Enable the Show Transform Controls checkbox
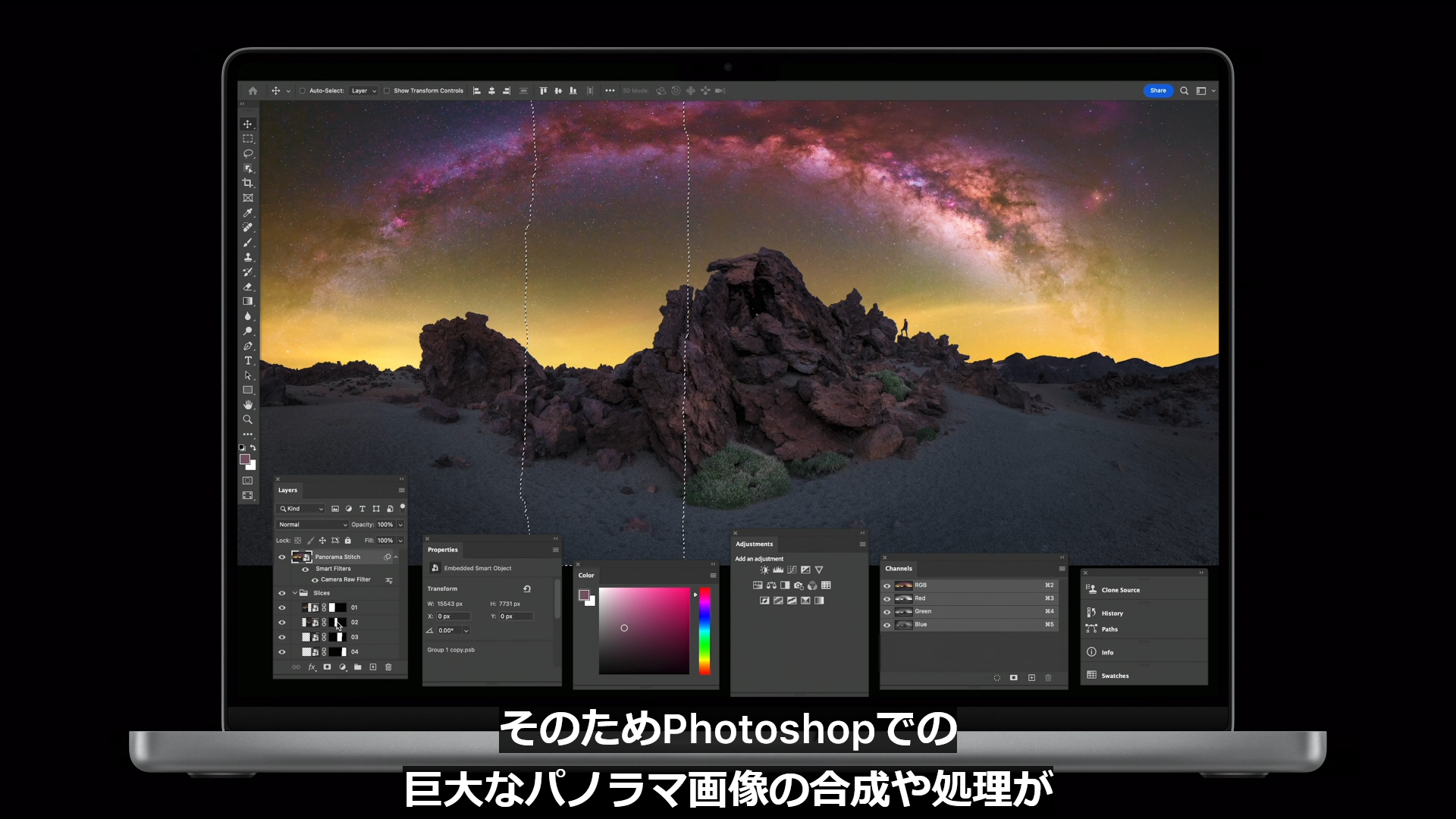The width and height of the screenshot is (1456, 819). (387, 91)
